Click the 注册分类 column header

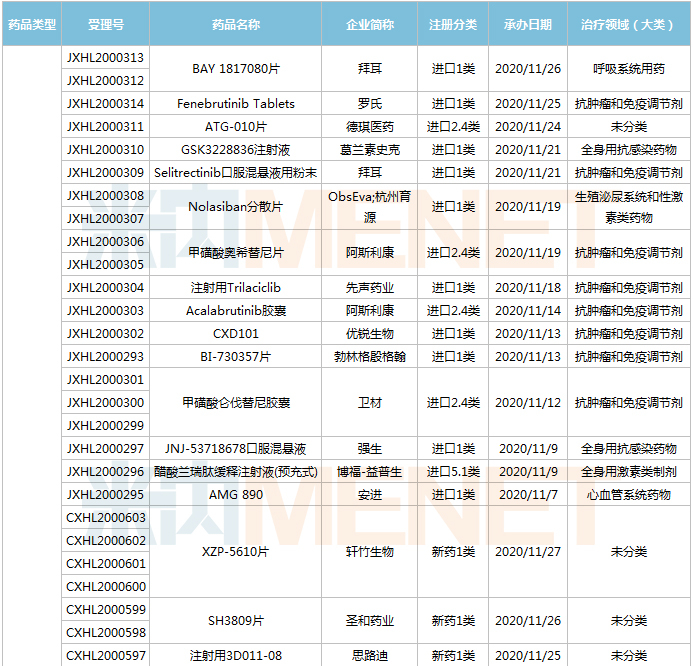coord(453,24)
